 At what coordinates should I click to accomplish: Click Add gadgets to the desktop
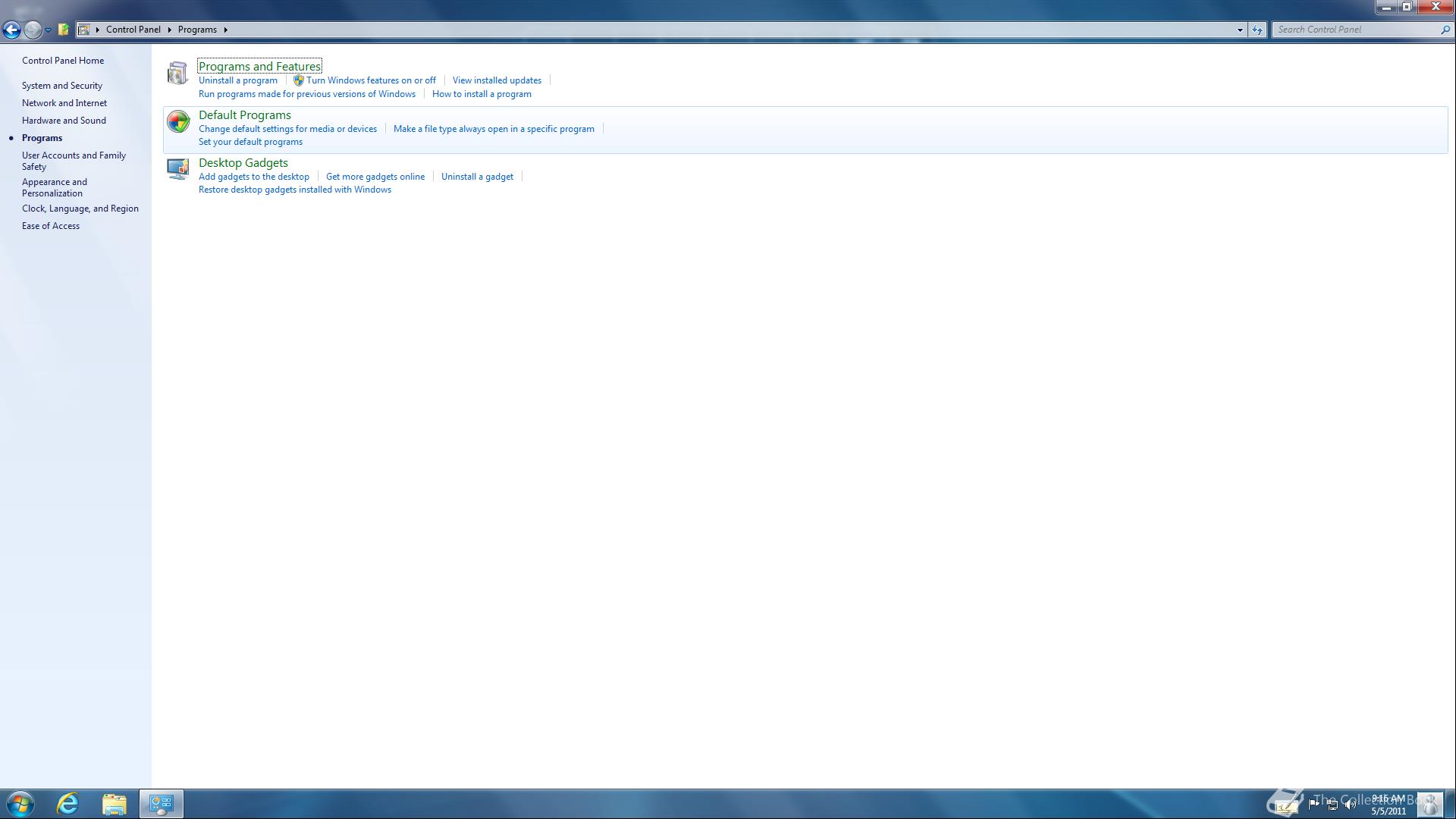click(254, 177)
